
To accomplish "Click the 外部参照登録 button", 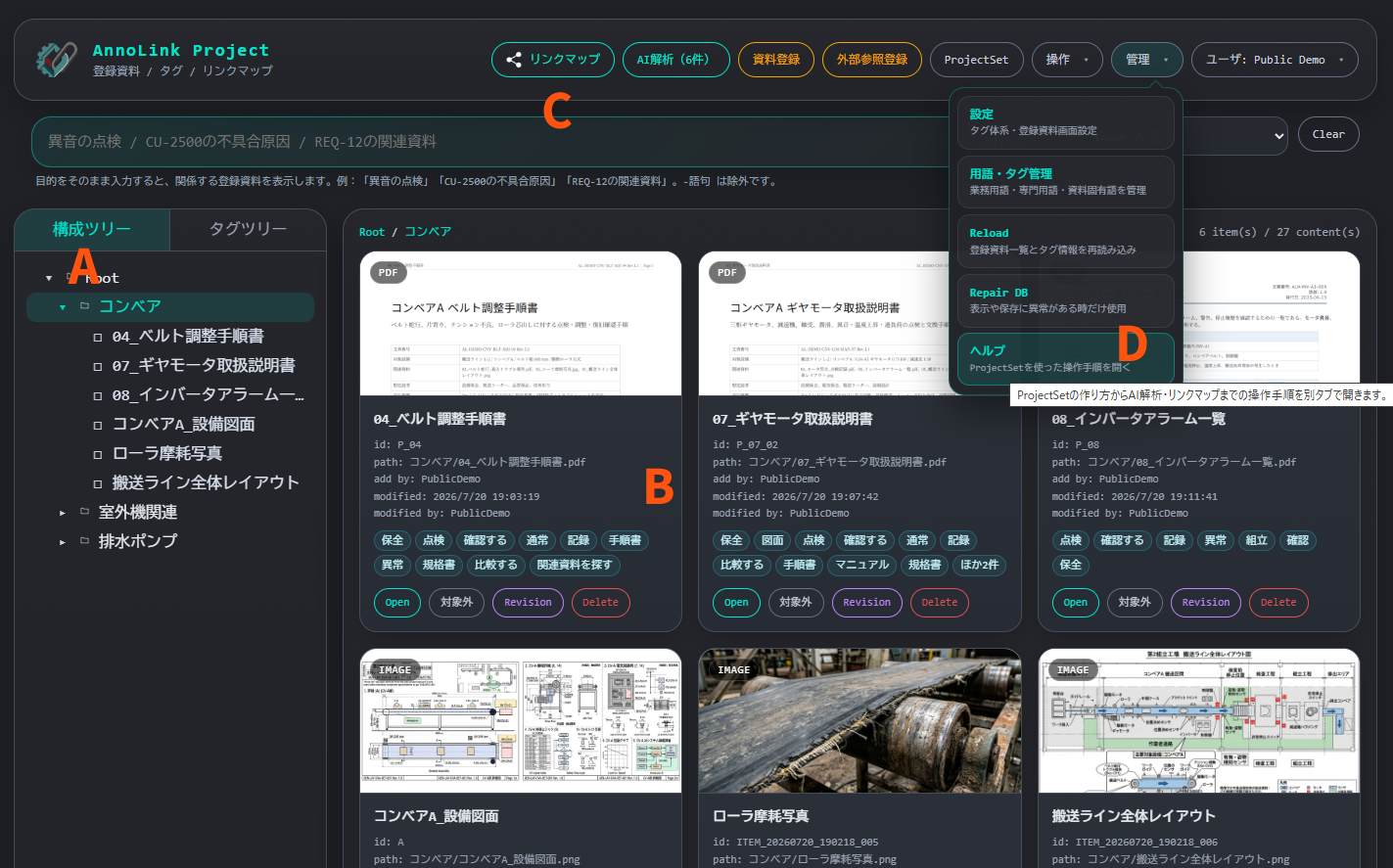I will coord(872,60).
